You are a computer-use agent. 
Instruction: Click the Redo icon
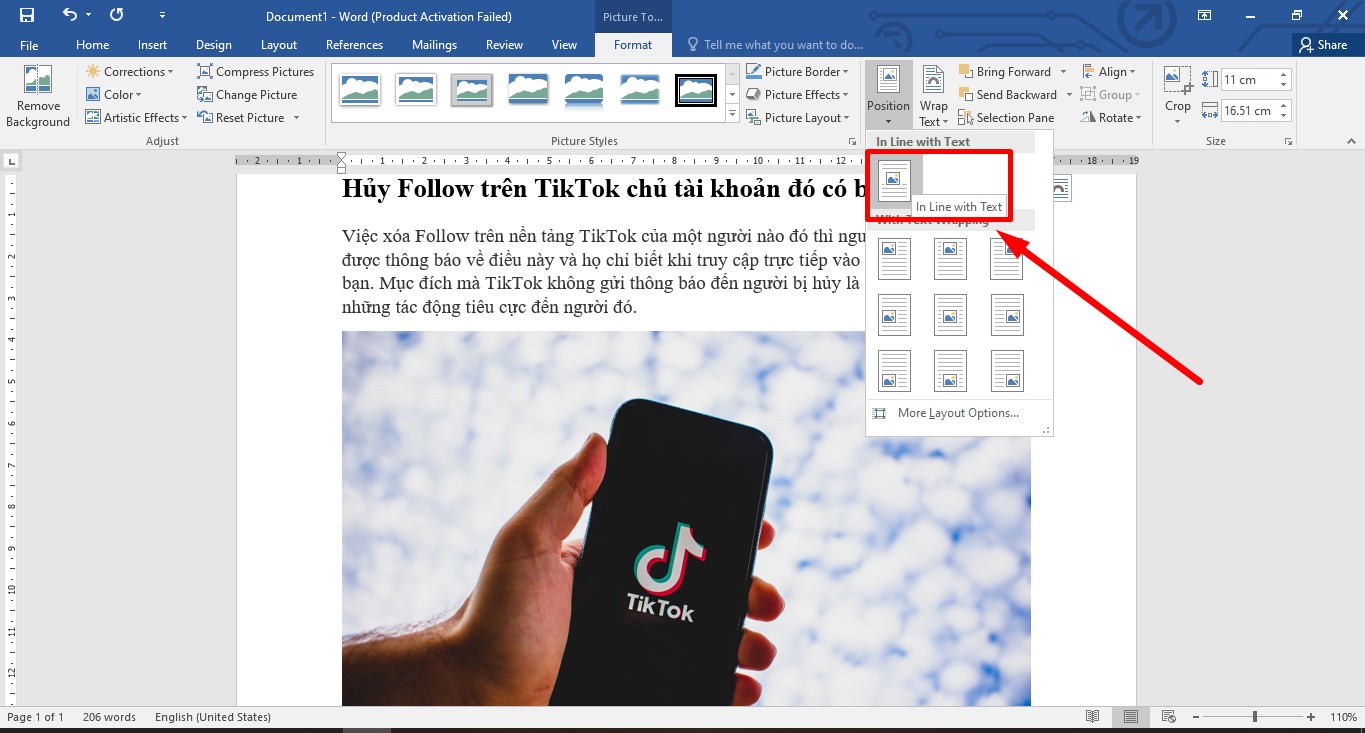(117, 15)
